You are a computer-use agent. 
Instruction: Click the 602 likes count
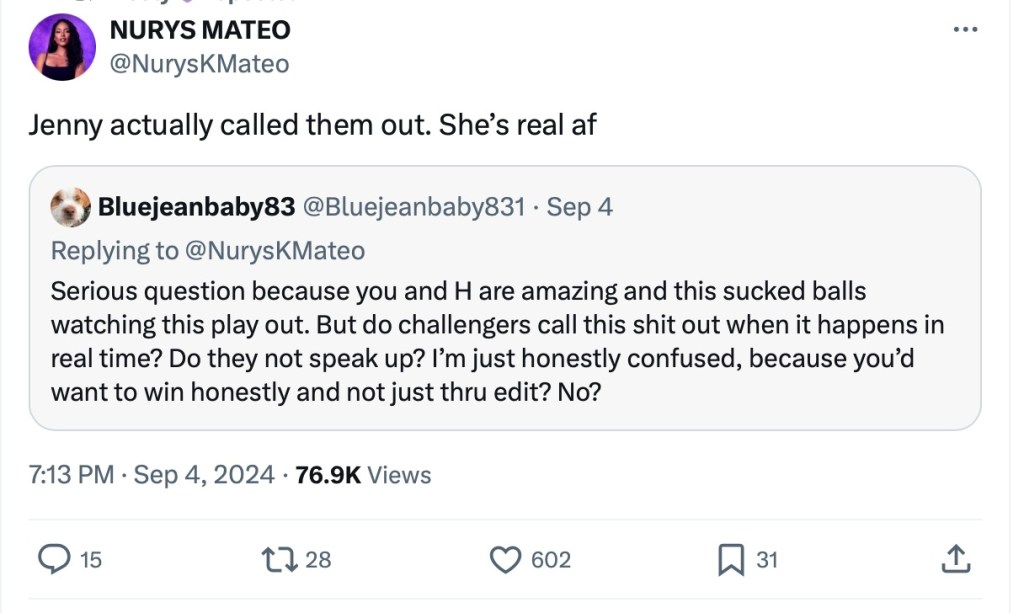pos(550,560)
